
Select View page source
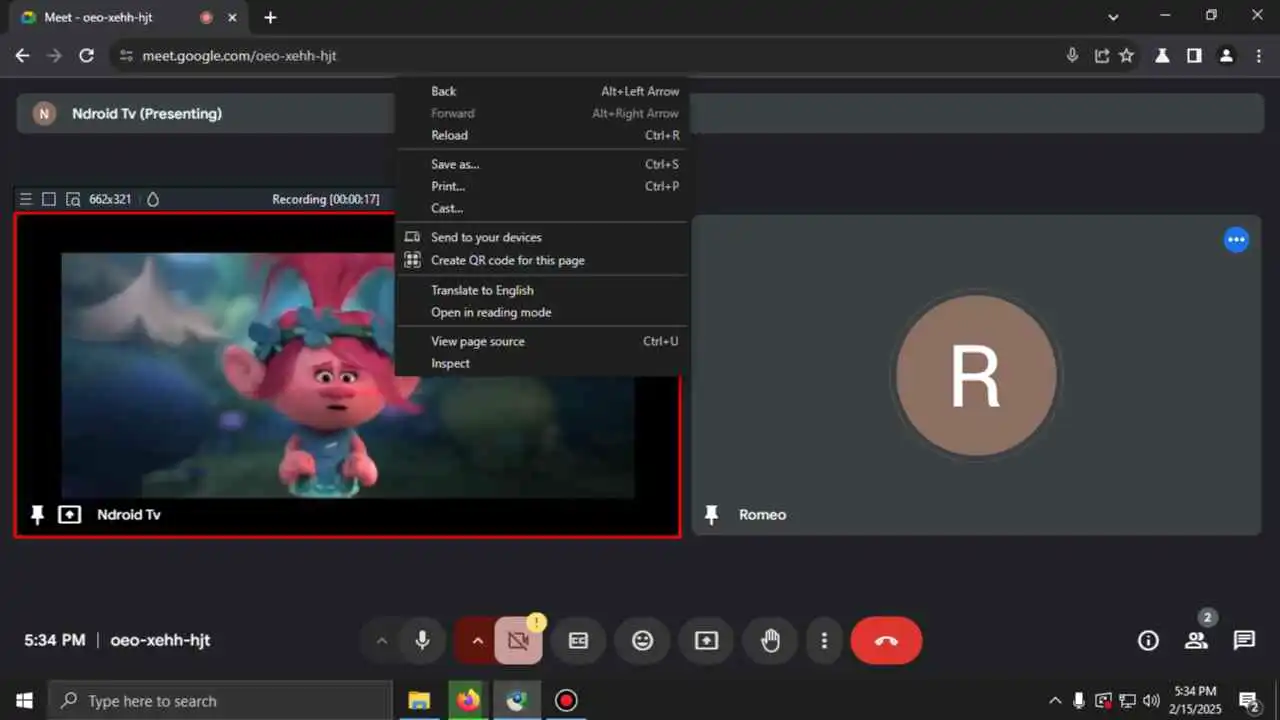542,341
